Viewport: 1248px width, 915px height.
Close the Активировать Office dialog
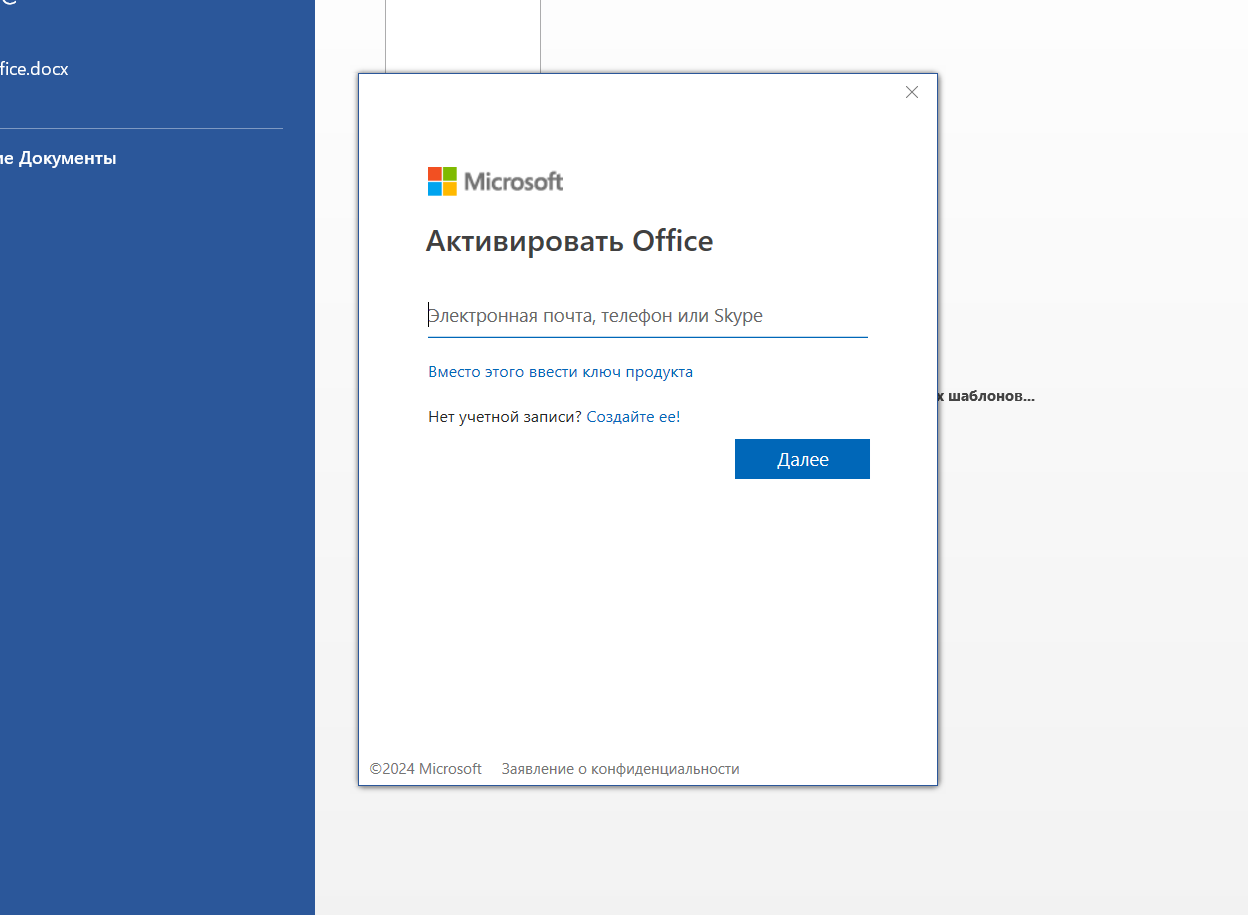911,92
